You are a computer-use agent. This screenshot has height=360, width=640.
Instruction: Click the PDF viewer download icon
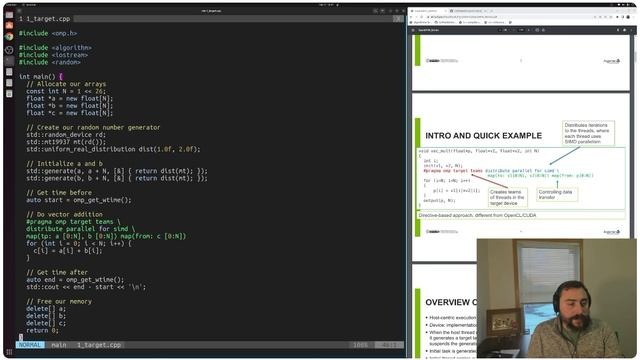[x=618, y=30]
